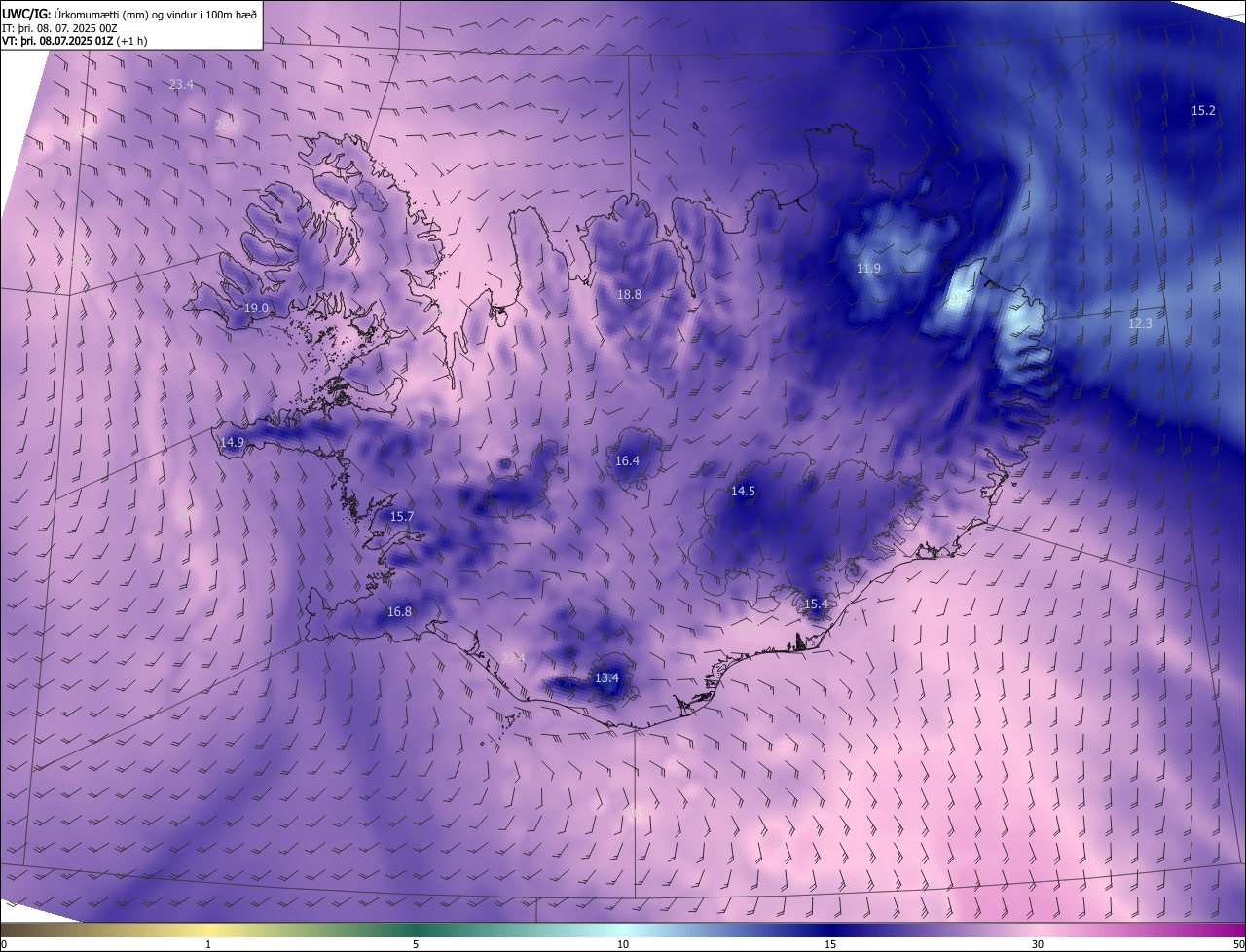The height and width of the screenshot is (952, 1246).
Task: Click the 19.0 value on the map
Action: [x=256, y=309]
